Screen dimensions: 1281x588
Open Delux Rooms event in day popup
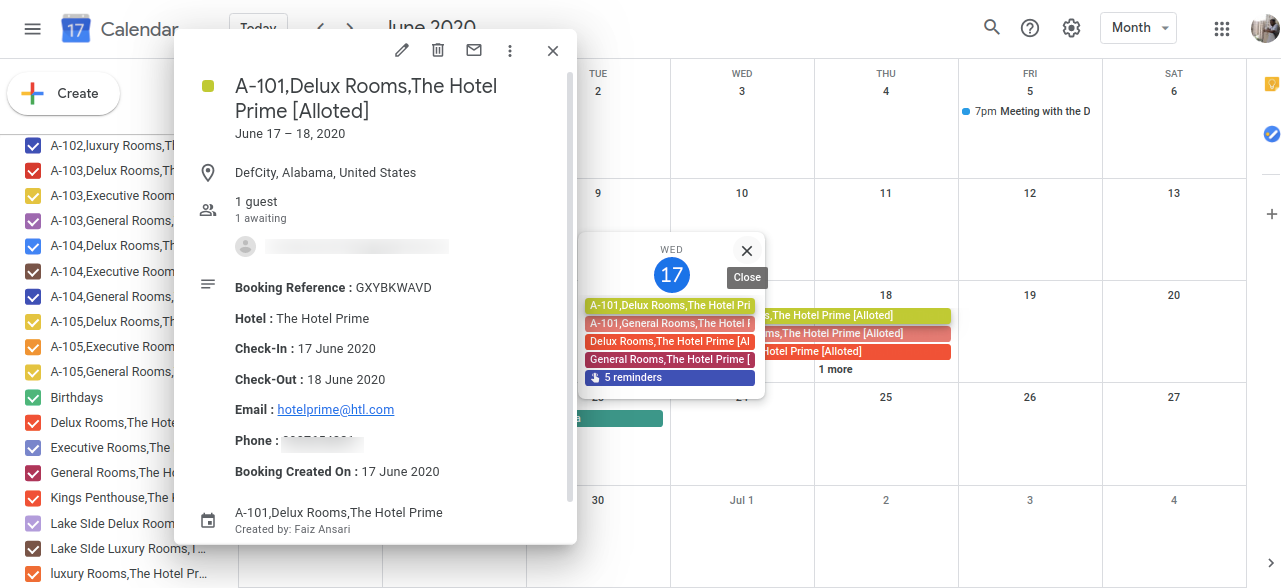click(x=670, y=342)
